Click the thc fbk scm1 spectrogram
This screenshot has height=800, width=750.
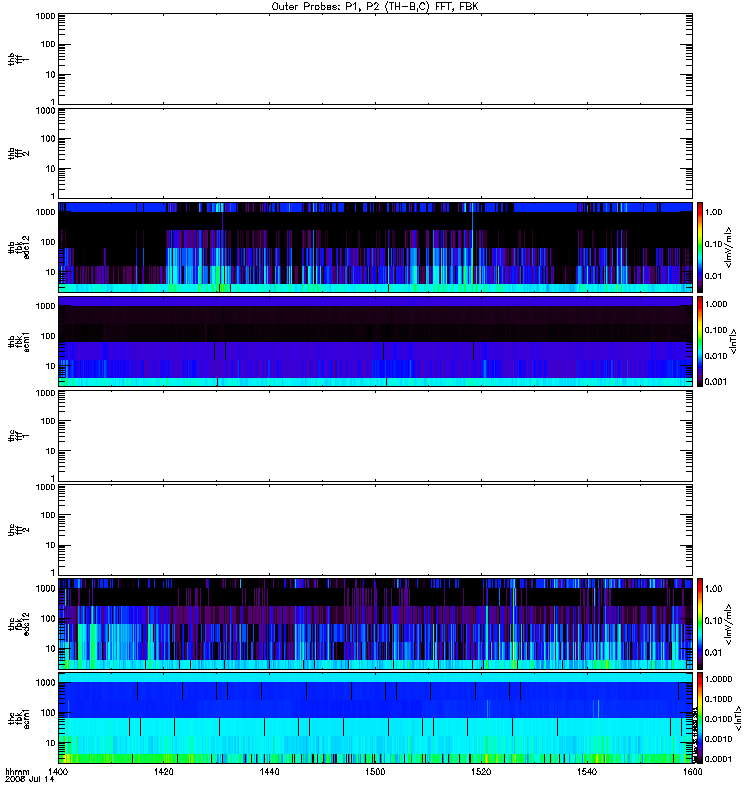coord(376,718)
